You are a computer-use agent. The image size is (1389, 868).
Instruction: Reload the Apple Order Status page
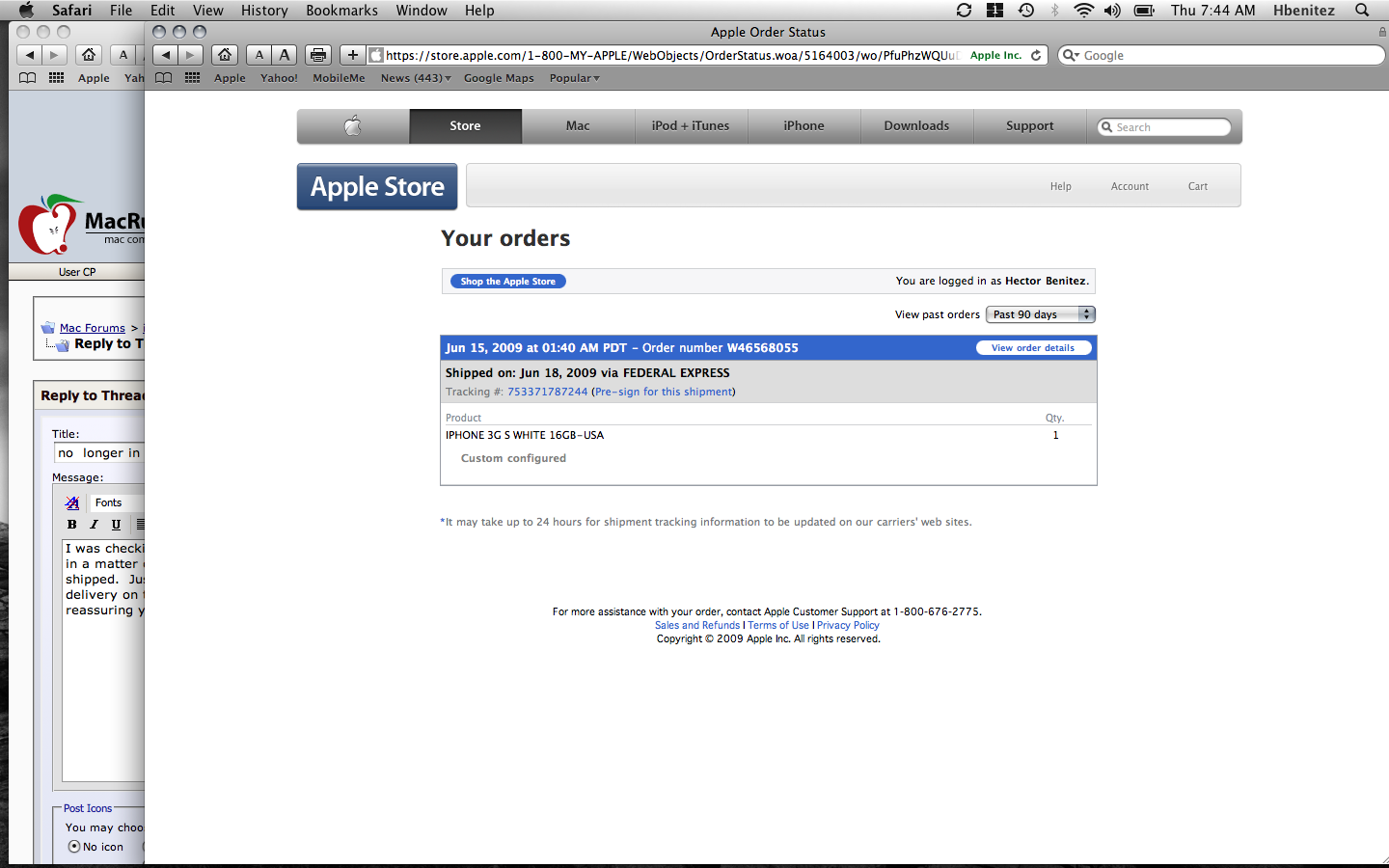point(1036,55)
